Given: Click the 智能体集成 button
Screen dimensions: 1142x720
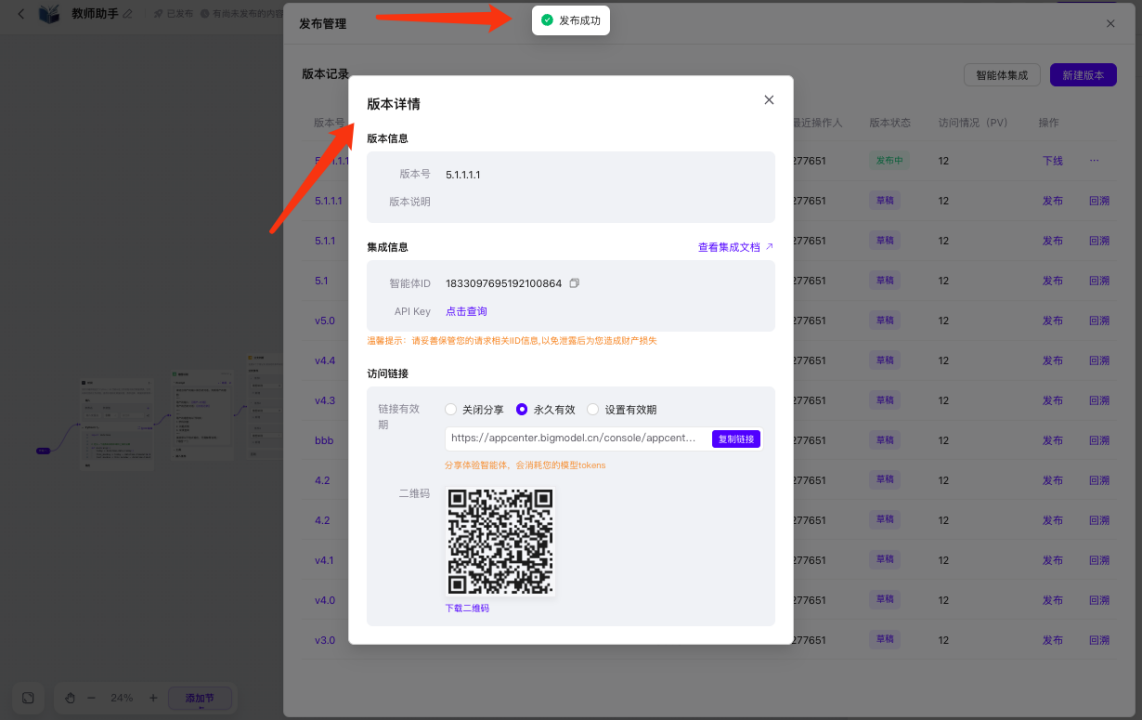Looking at the screenshot, I should coord(1001,75).
